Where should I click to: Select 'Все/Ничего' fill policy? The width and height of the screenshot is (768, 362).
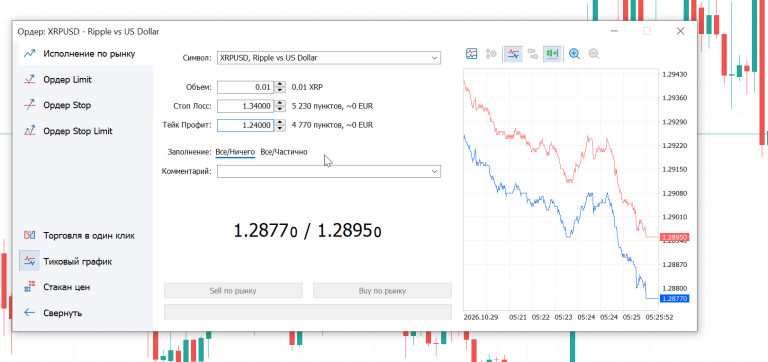coord(235,152)
